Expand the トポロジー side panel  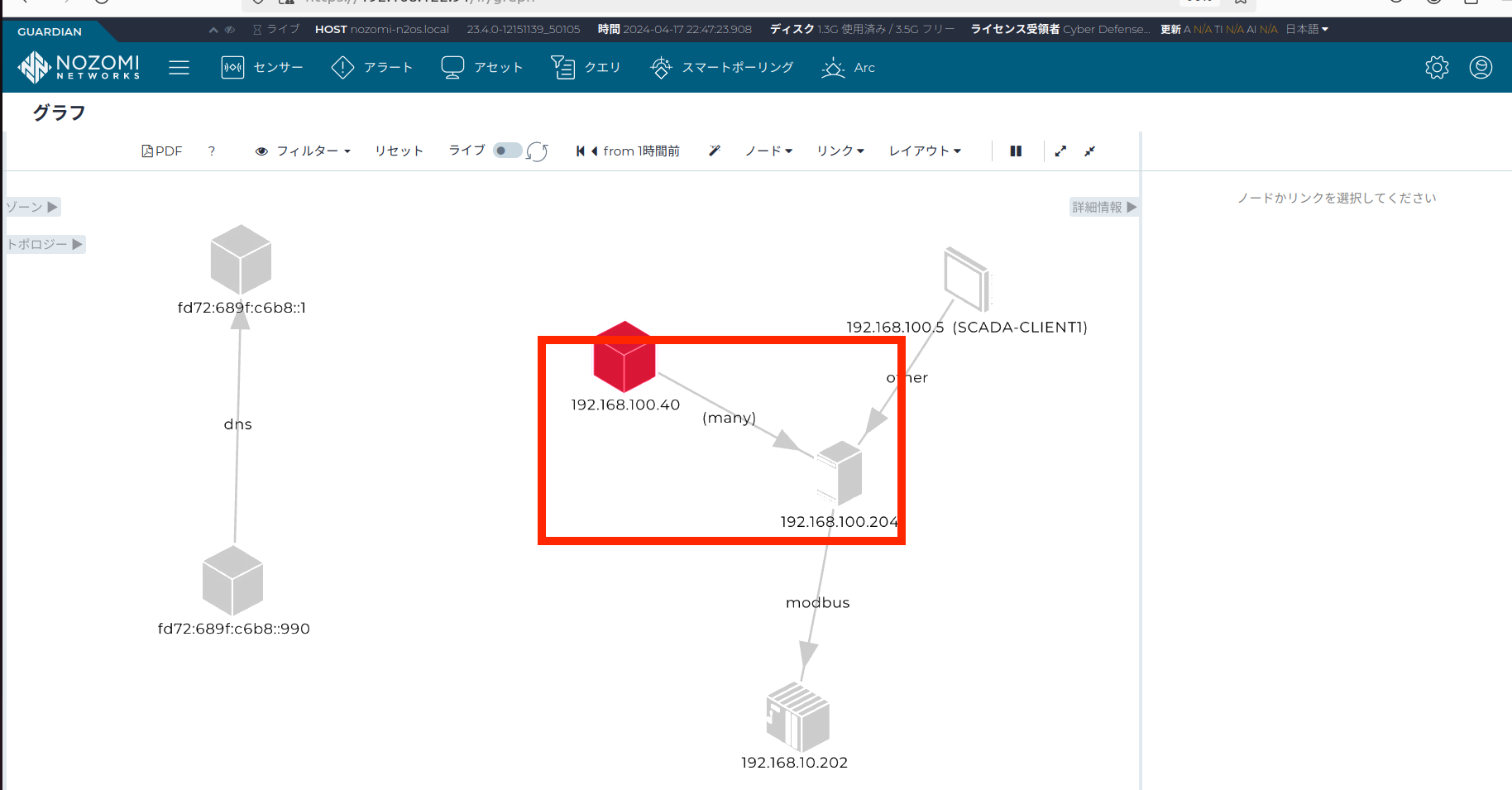[x=45, y=244]
